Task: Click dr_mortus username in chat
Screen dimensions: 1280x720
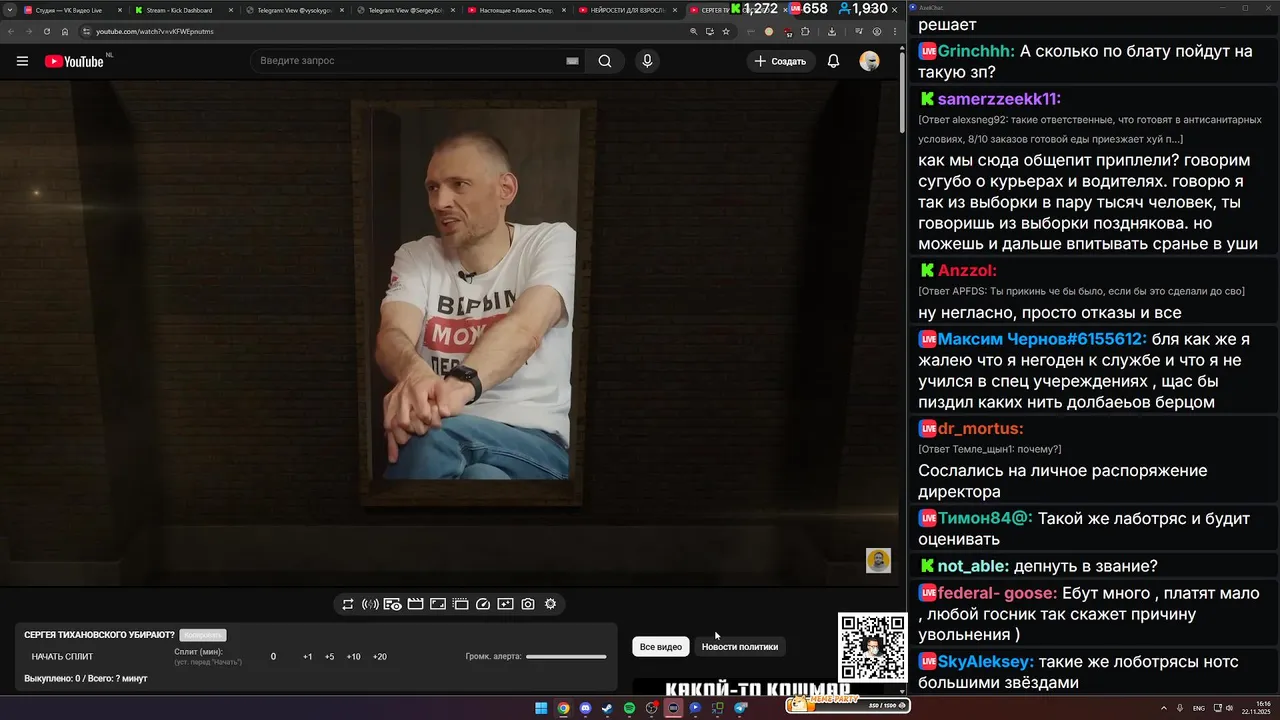Action: pos(981,428)
